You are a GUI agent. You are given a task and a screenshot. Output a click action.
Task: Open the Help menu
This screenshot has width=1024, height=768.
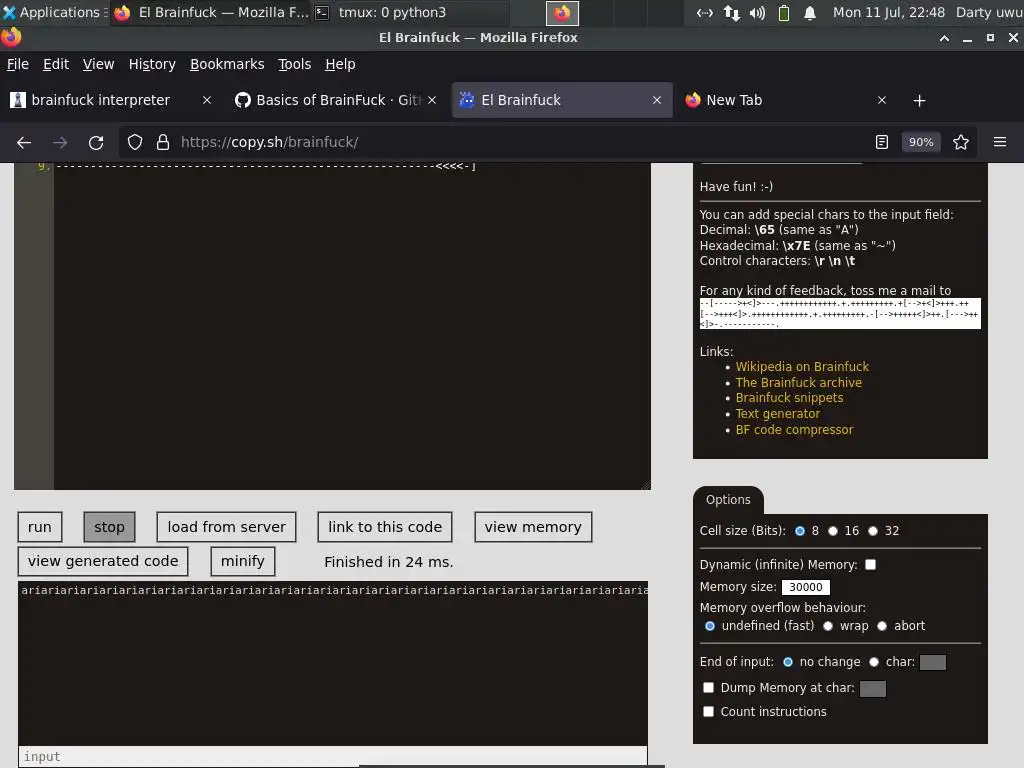pyautogui.click(x=340, y=64)
